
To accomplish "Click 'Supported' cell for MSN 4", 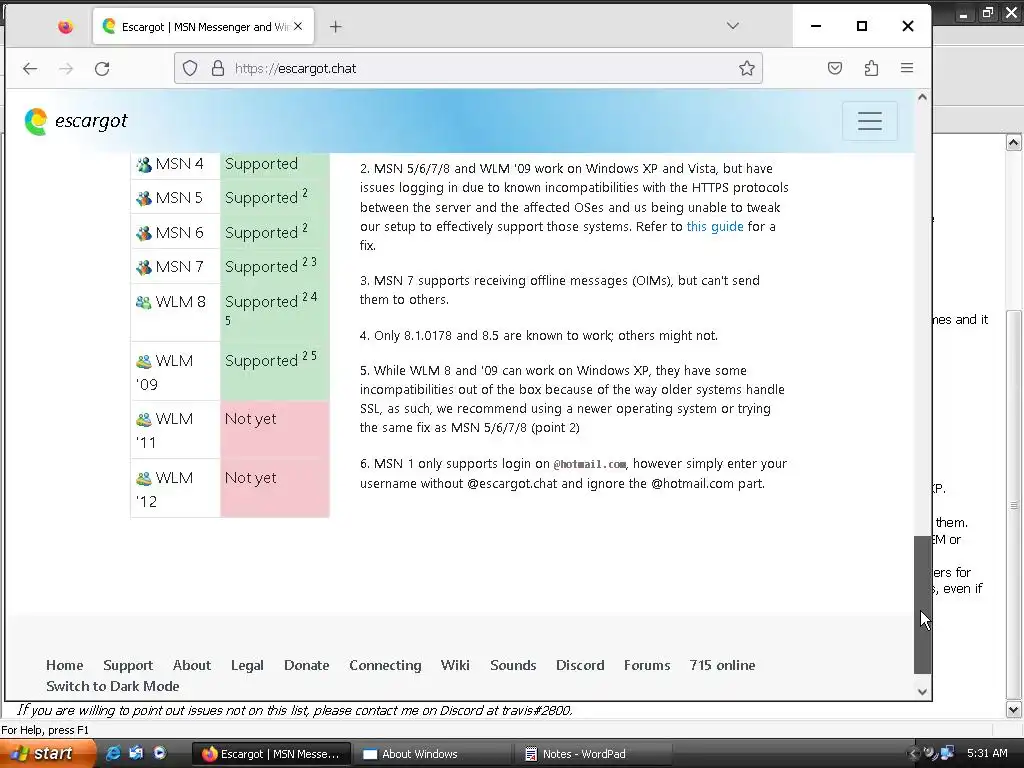I will point(275,164).
